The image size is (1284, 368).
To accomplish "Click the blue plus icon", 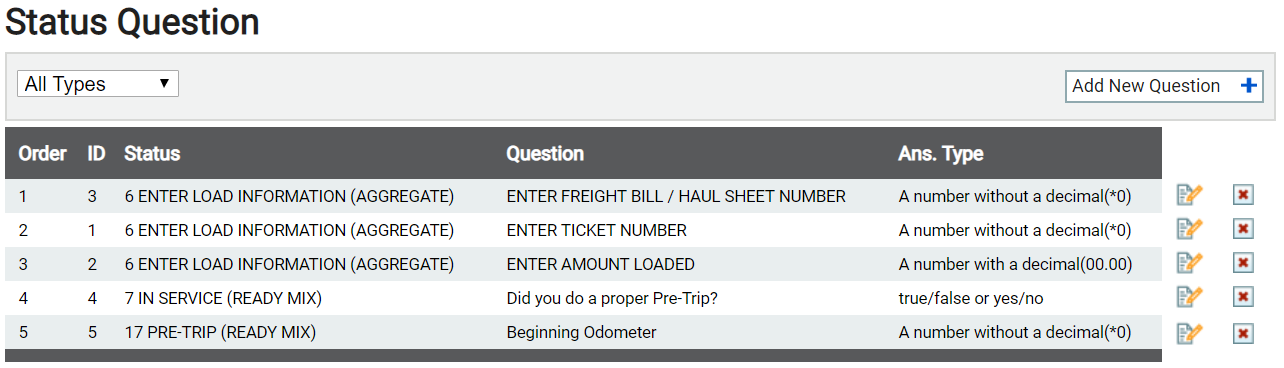I will pyautogui.click(x=1248, y=86).
